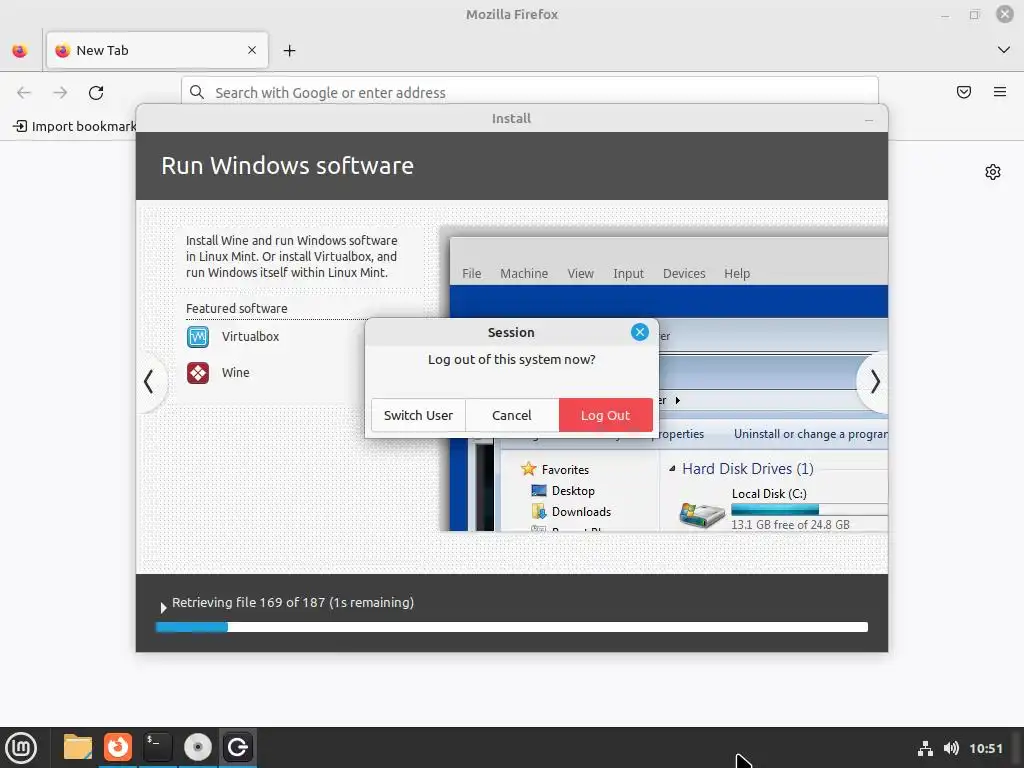Click the disc installer icon in taskbar

tap(197, 747)
